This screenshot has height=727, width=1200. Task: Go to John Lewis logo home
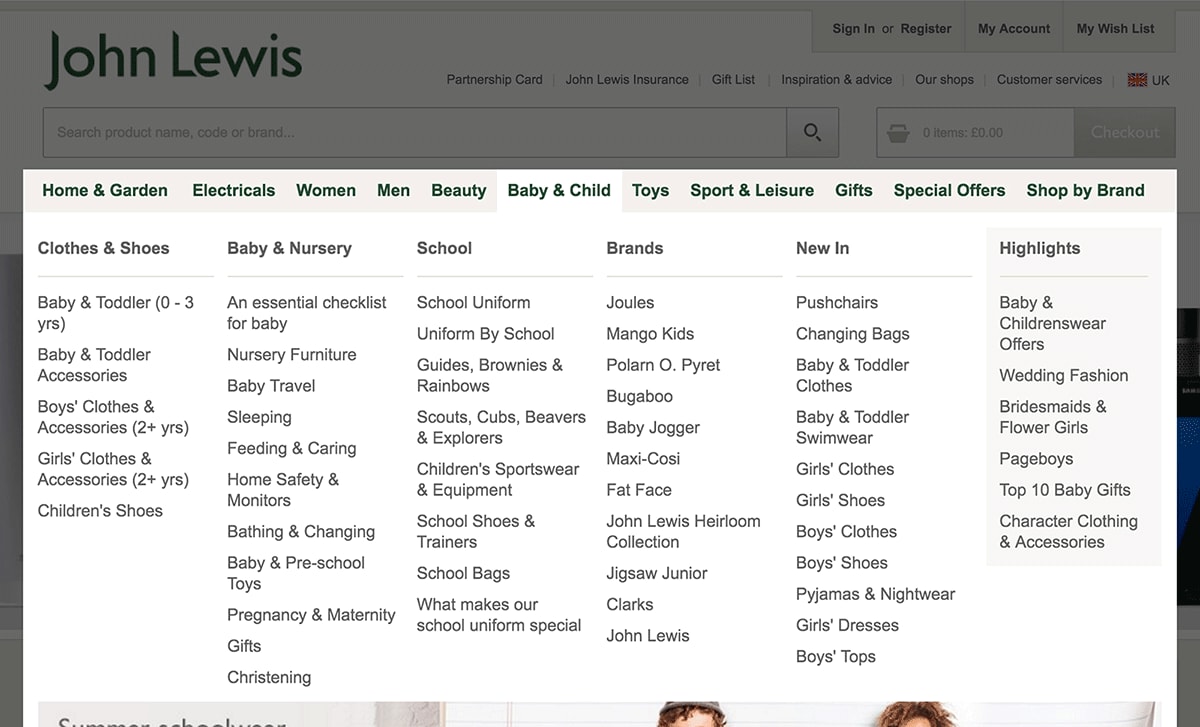click(x=174, y=59)
